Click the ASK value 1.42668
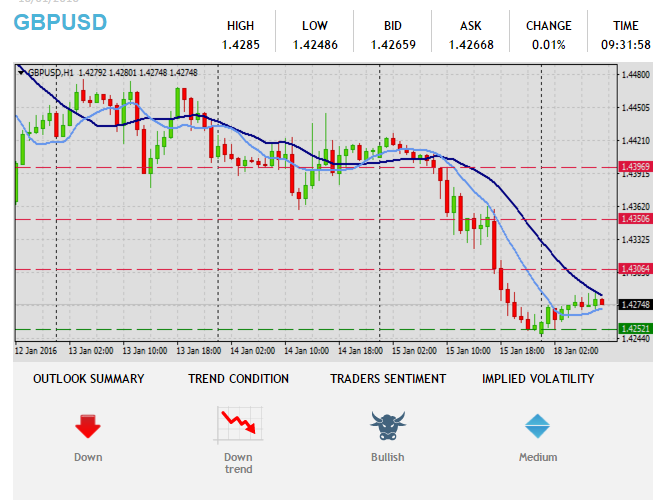 point(471,45)
